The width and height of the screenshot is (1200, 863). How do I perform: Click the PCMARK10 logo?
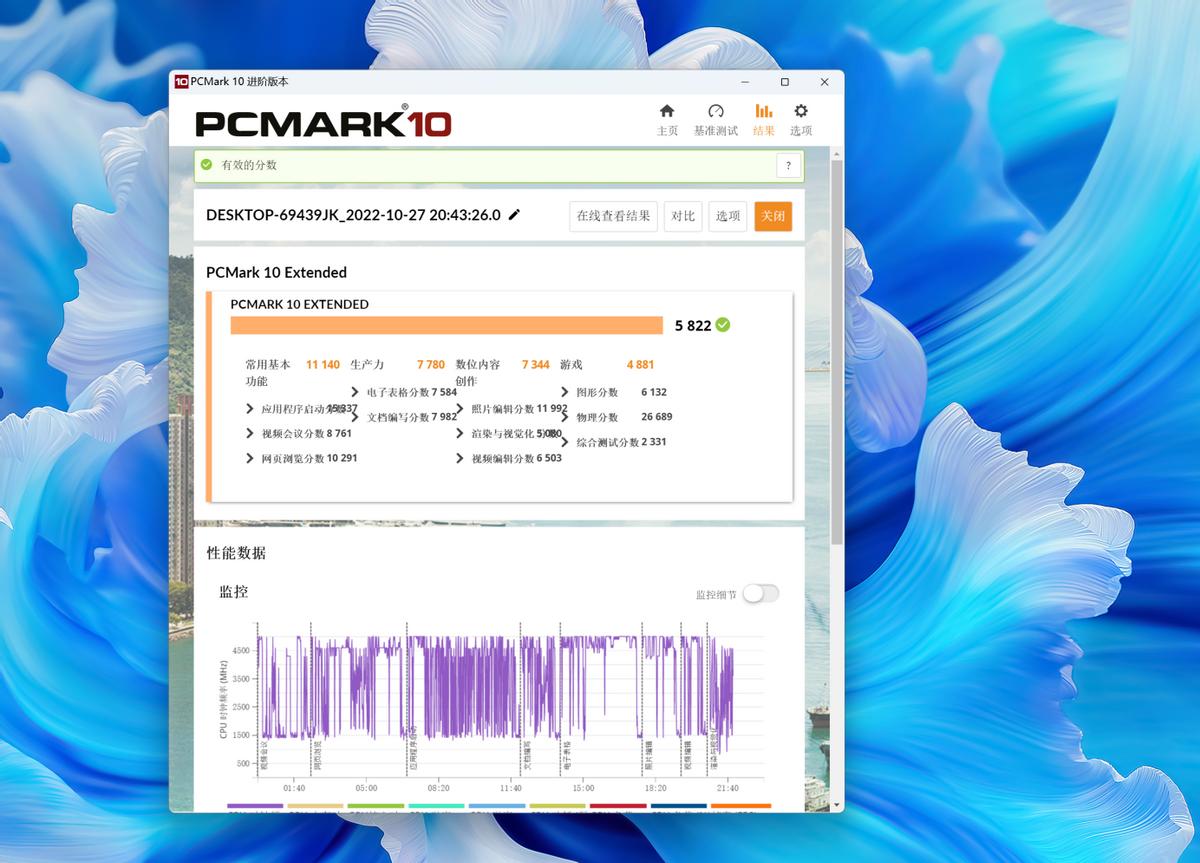click(323, 122)
